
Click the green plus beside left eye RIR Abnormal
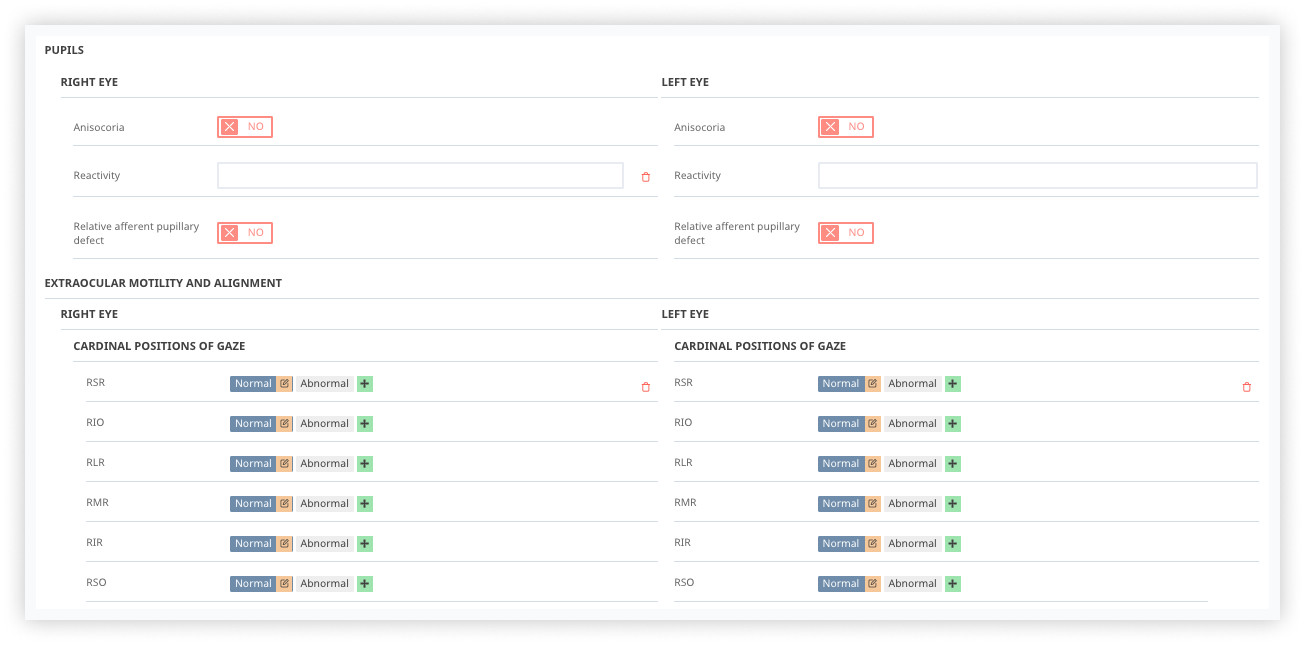(x=953, y=544)
